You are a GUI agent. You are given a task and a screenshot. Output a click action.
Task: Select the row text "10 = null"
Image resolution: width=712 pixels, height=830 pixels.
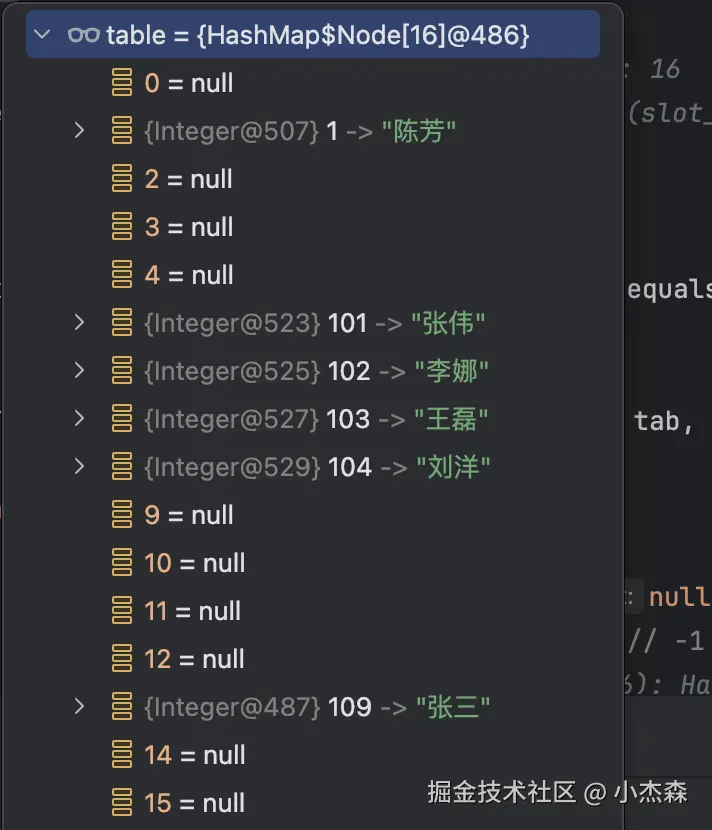(x=194, y=563)
